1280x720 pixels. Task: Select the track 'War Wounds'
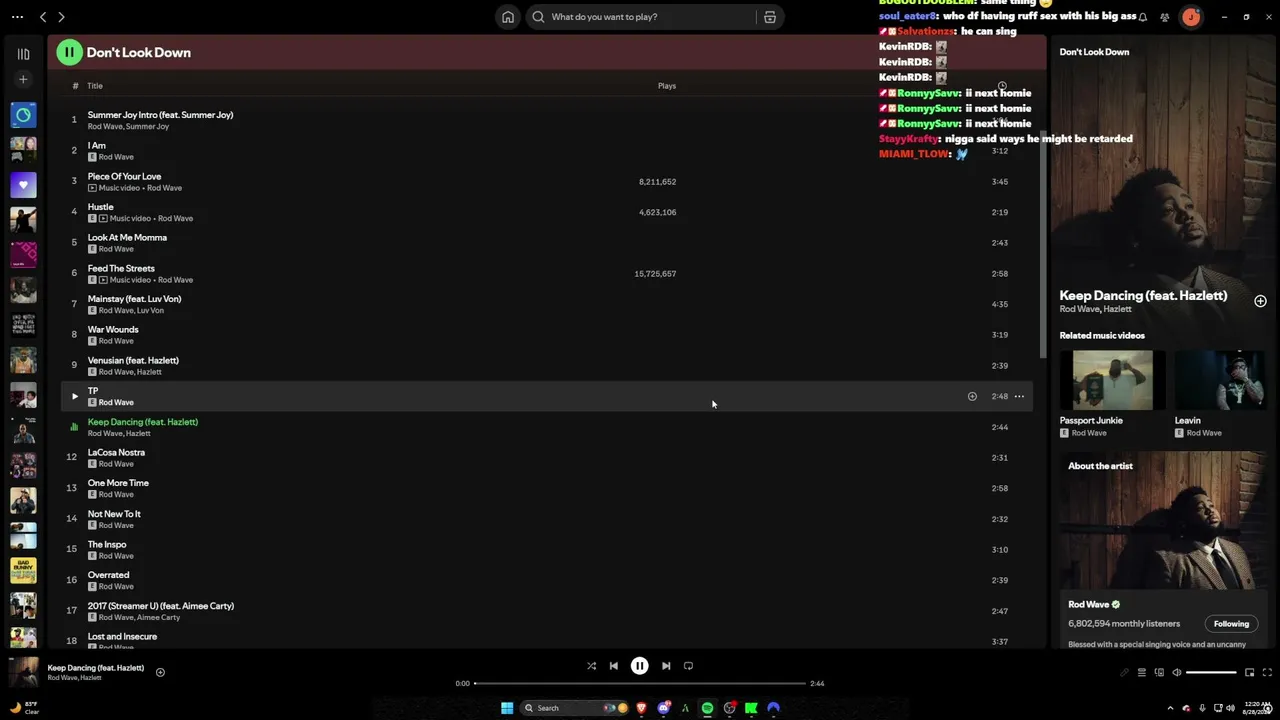[x=113, y=330]
